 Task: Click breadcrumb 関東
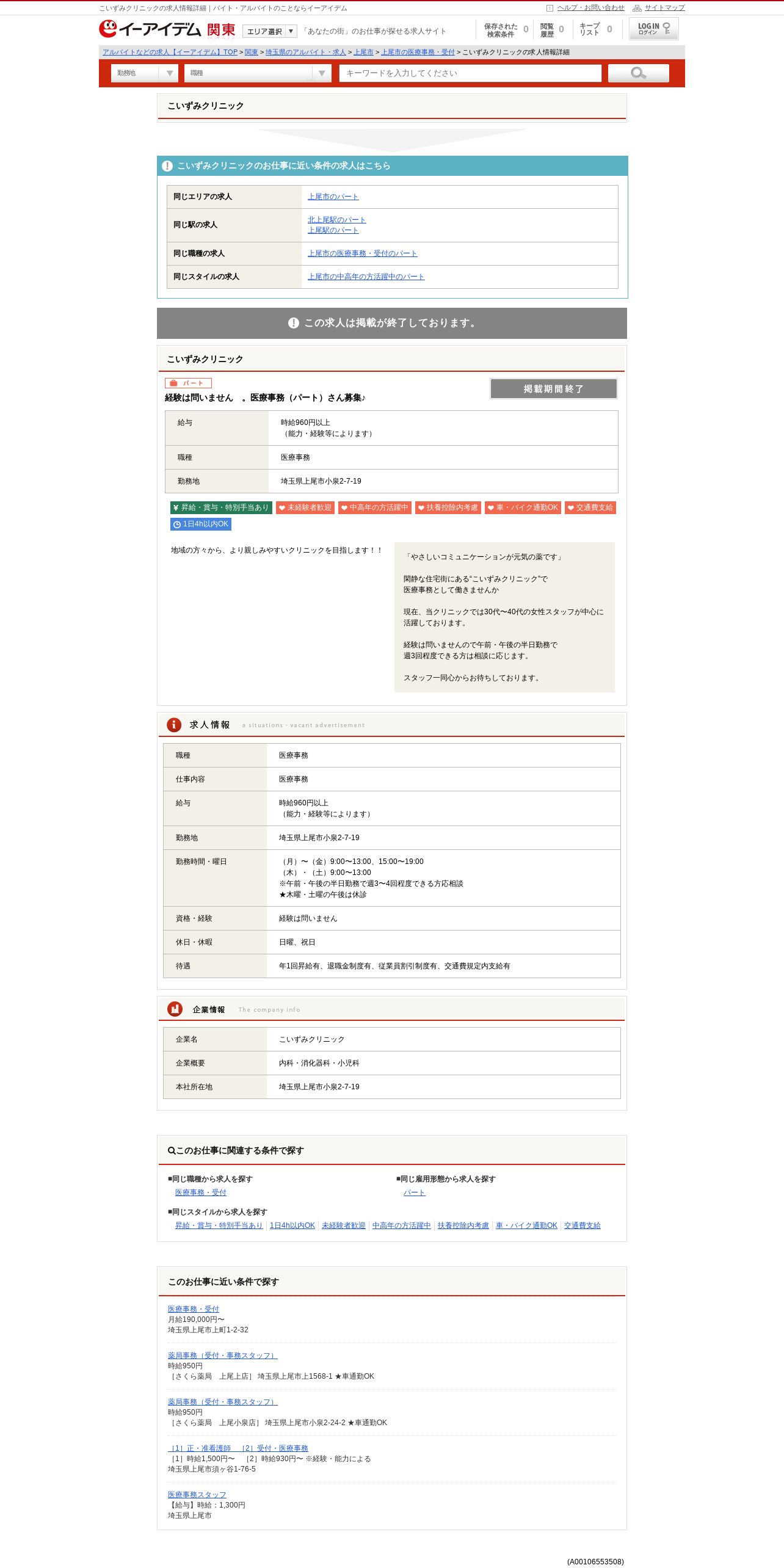[252, 53]
